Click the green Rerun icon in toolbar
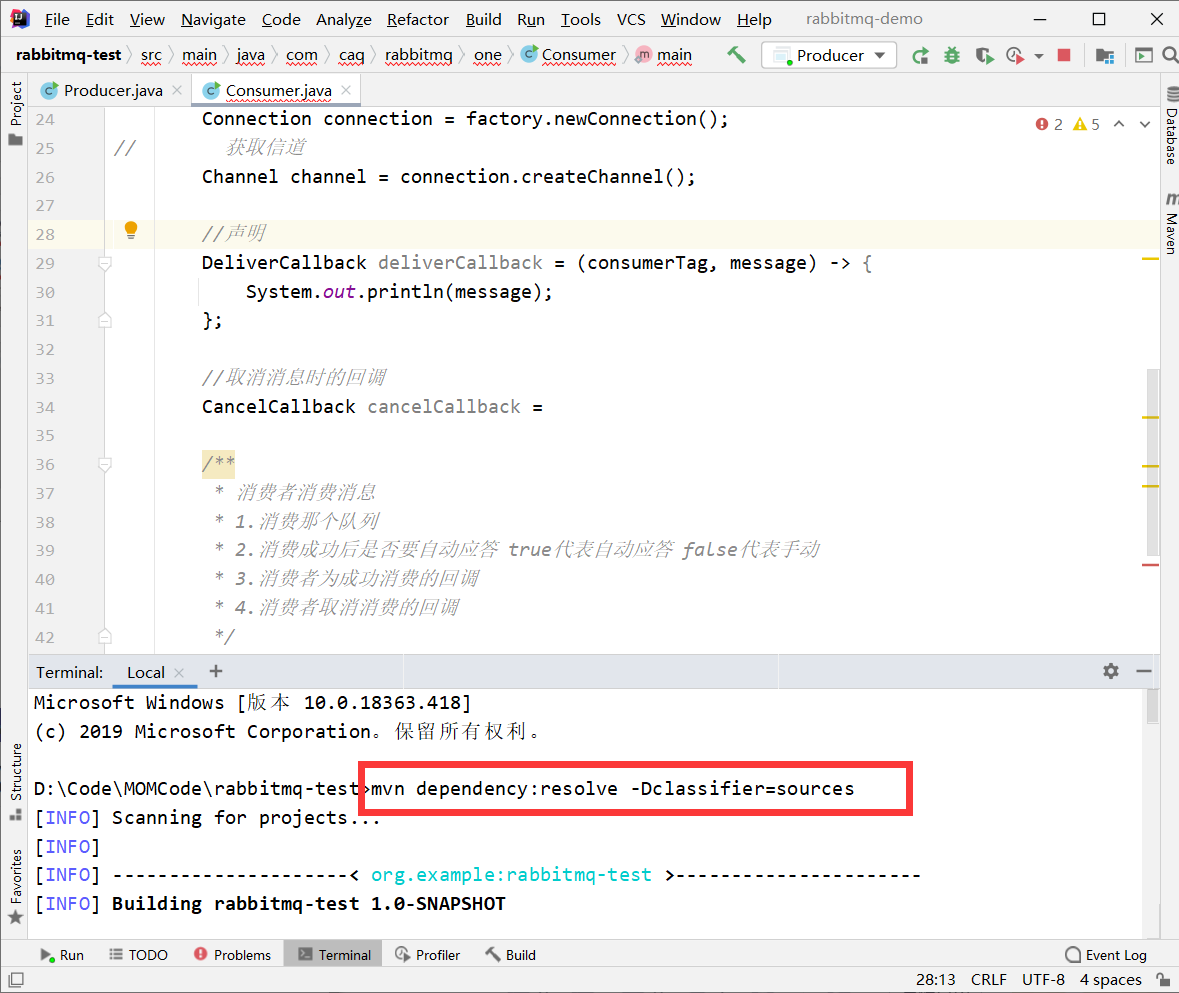This screenshot has width=1179, height=993. pyautogui.click(x=920, y=56)
